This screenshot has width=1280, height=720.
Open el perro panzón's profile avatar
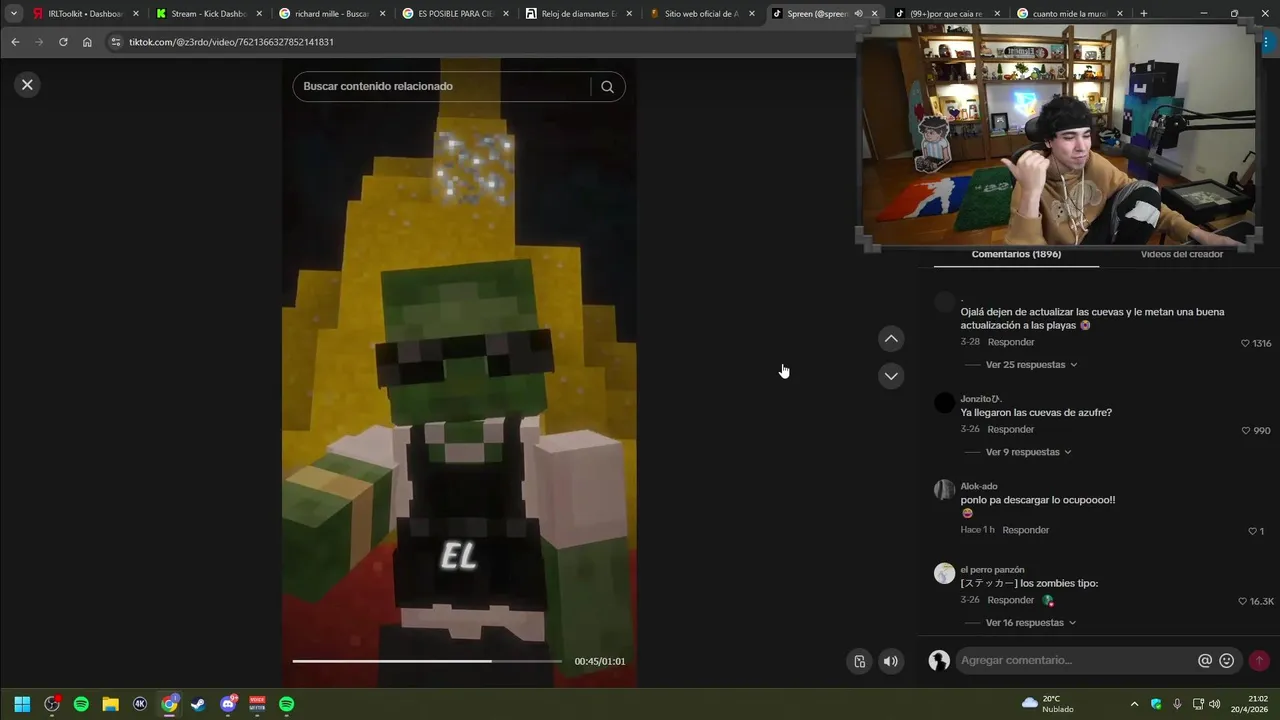point(944,573)
